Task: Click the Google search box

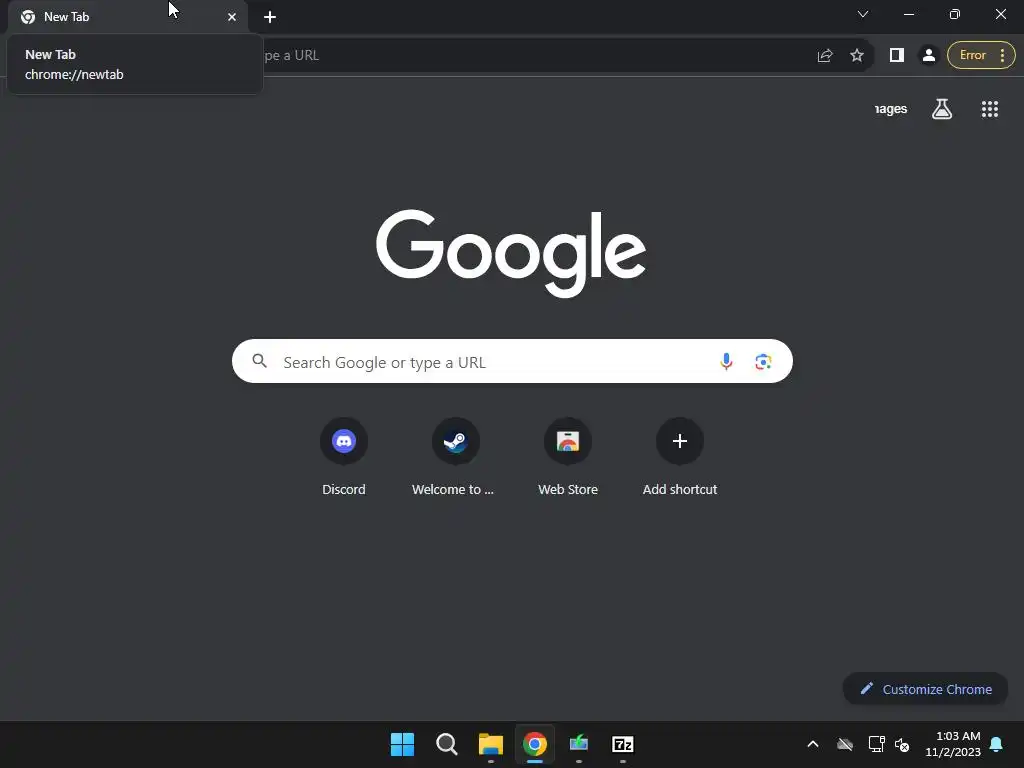Action: (512, 361)
